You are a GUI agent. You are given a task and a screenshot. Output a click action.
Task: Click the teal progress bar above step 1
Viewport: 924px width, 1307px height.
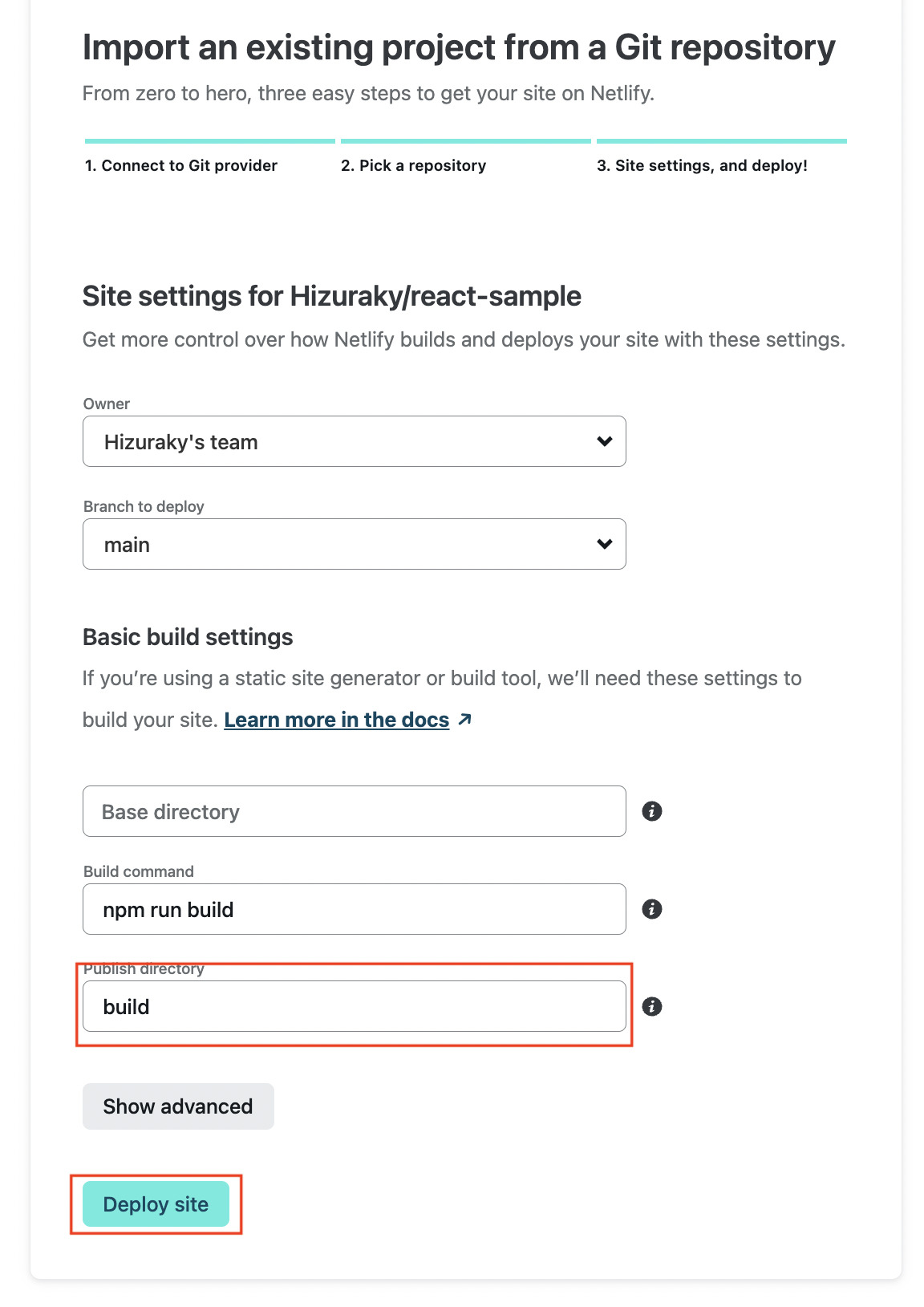click(x=210, y=141)
